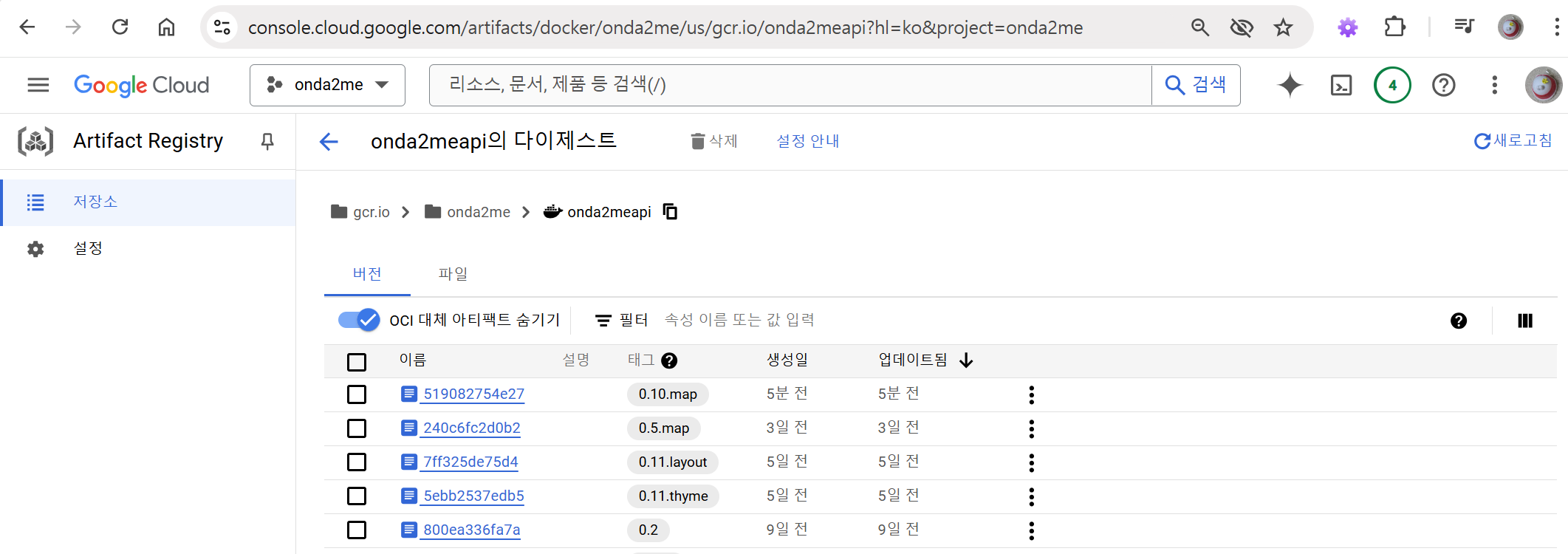Open the browser three-dot menu

(x=1557, y=27)
